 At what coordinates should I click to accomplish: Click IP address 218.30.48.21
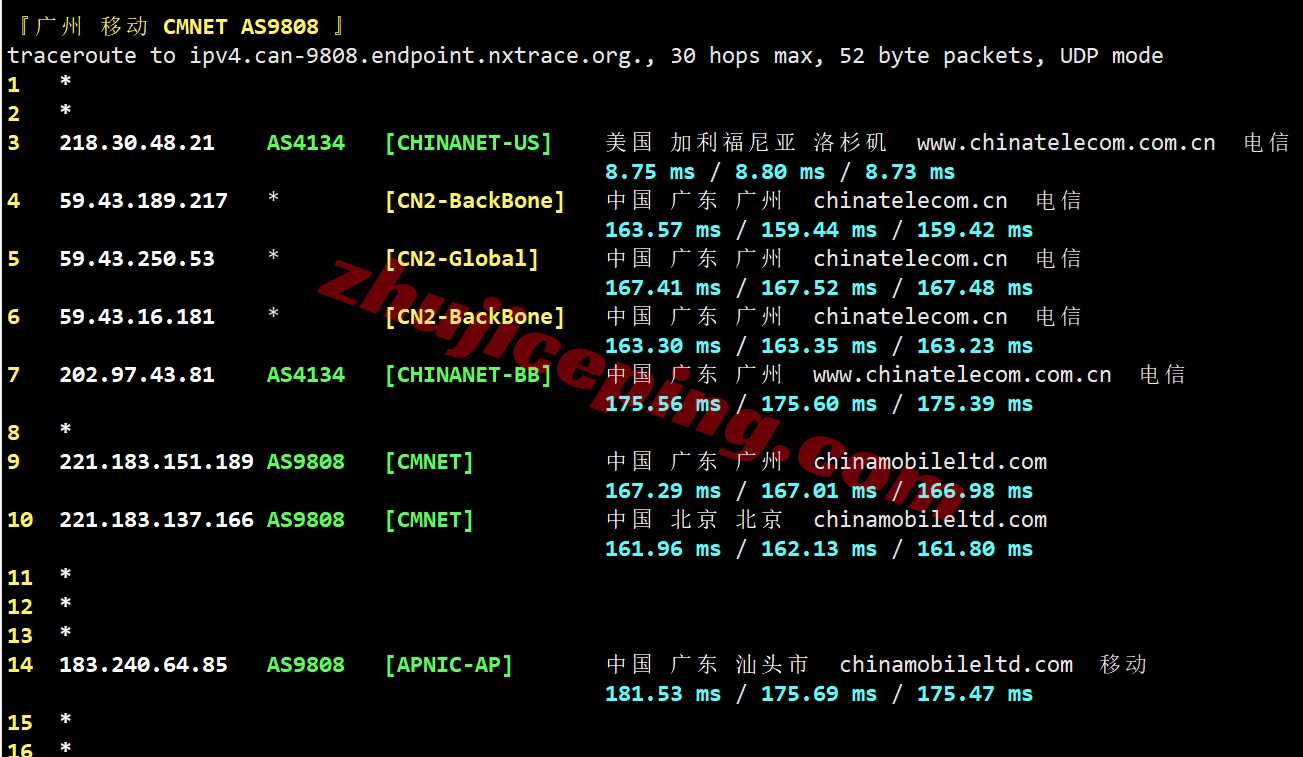coord(137,143)
